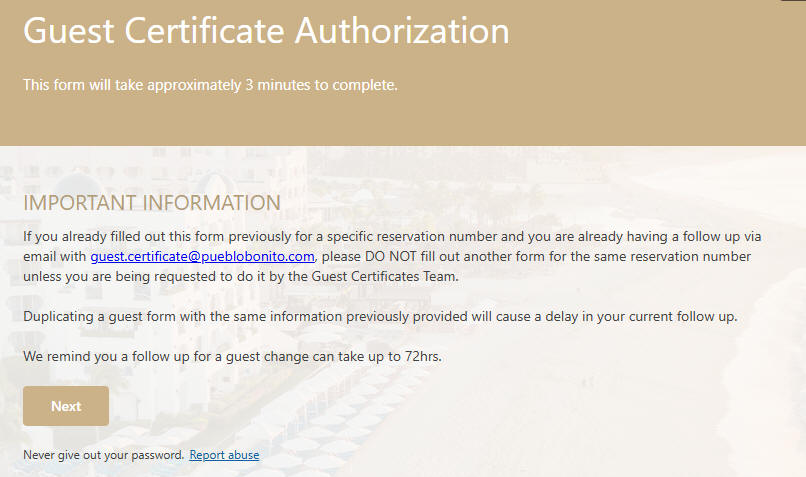Viewport: 806px width, 477px height.
Task: Click the "specific reservation number" phrase
Action: click(x=412, y=236)
